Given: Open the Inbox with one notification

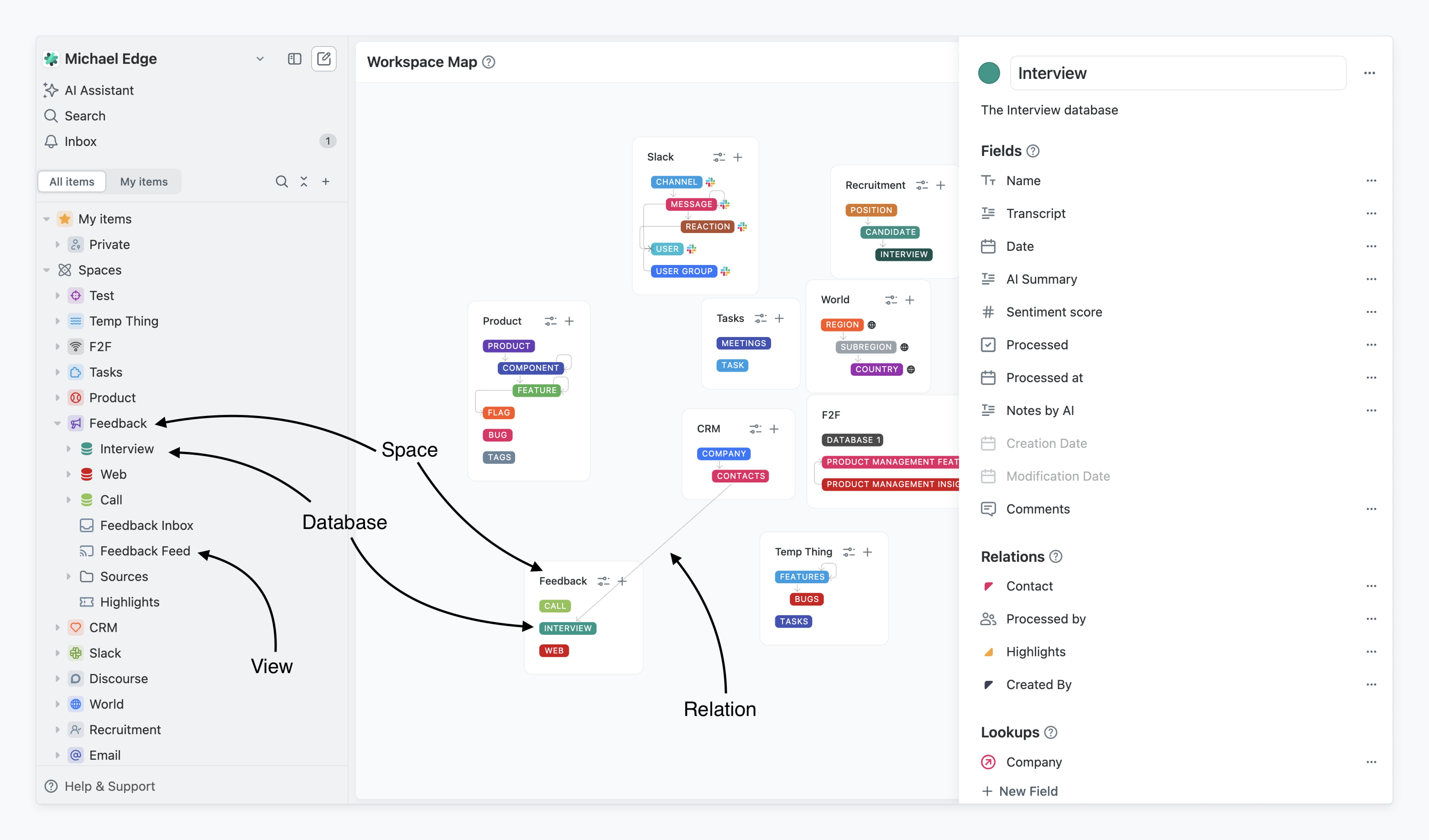Looking at the screenshot, I should coord(80,141).
